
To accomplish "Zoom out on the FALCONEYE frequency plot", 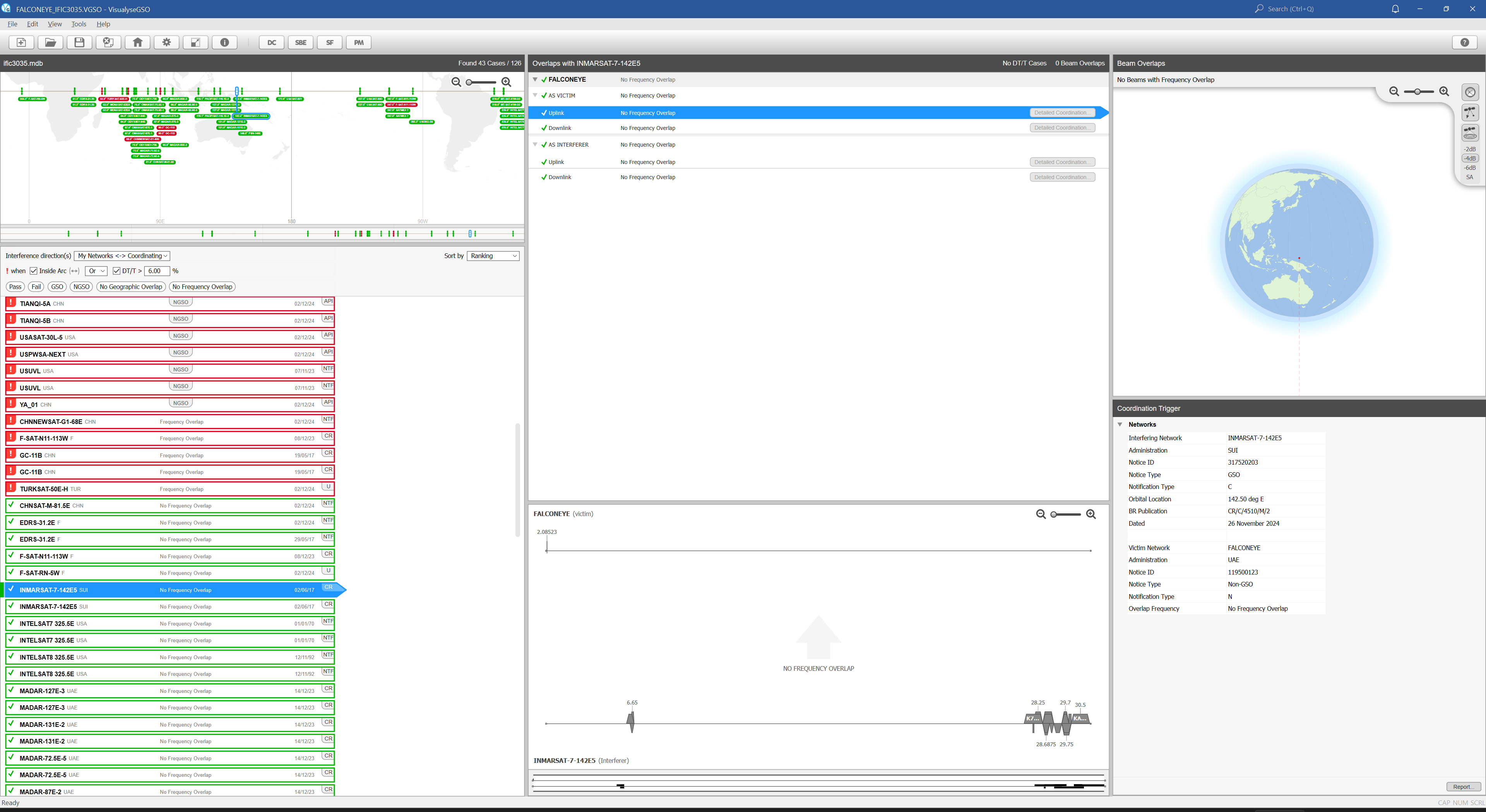I will (x=1041, y=514).
